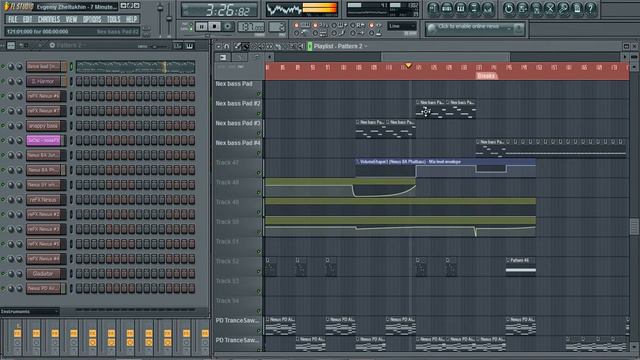Open the online news panel dropdown arrow
The image size is (640, 360).
[509, 29]
